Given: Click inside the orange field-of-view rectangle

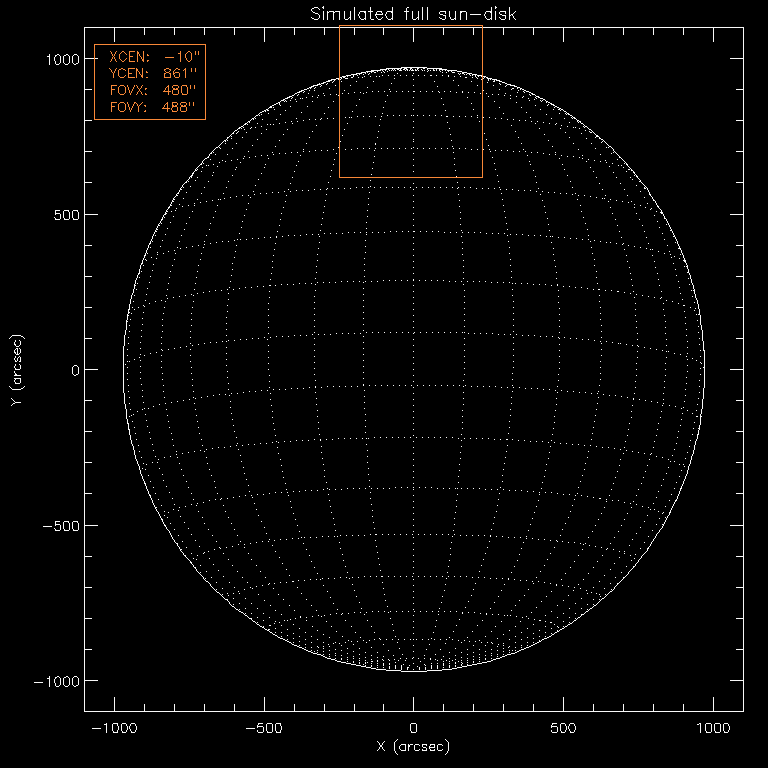Looking at the screenshot, I should (411, 102).
